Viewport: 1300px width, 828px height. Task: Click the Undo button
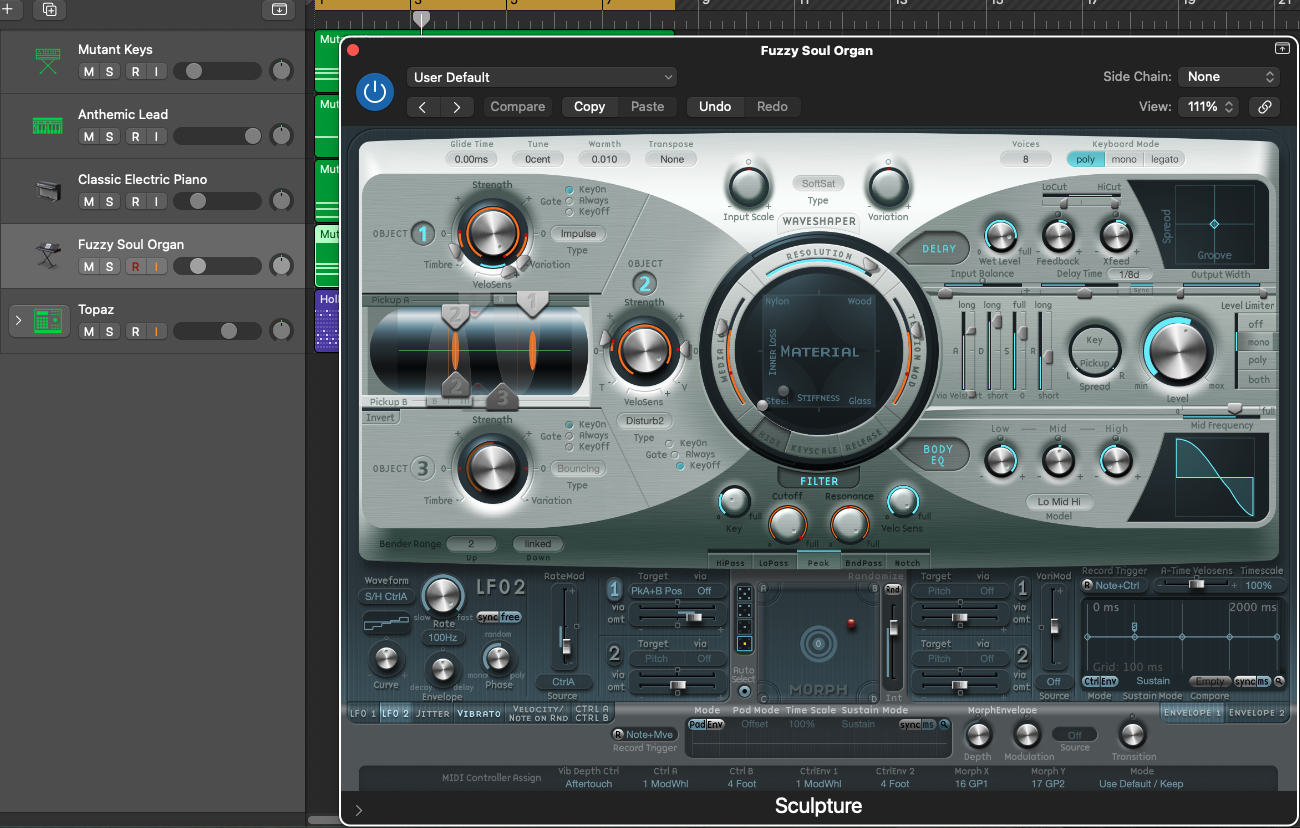coord(715,107)
